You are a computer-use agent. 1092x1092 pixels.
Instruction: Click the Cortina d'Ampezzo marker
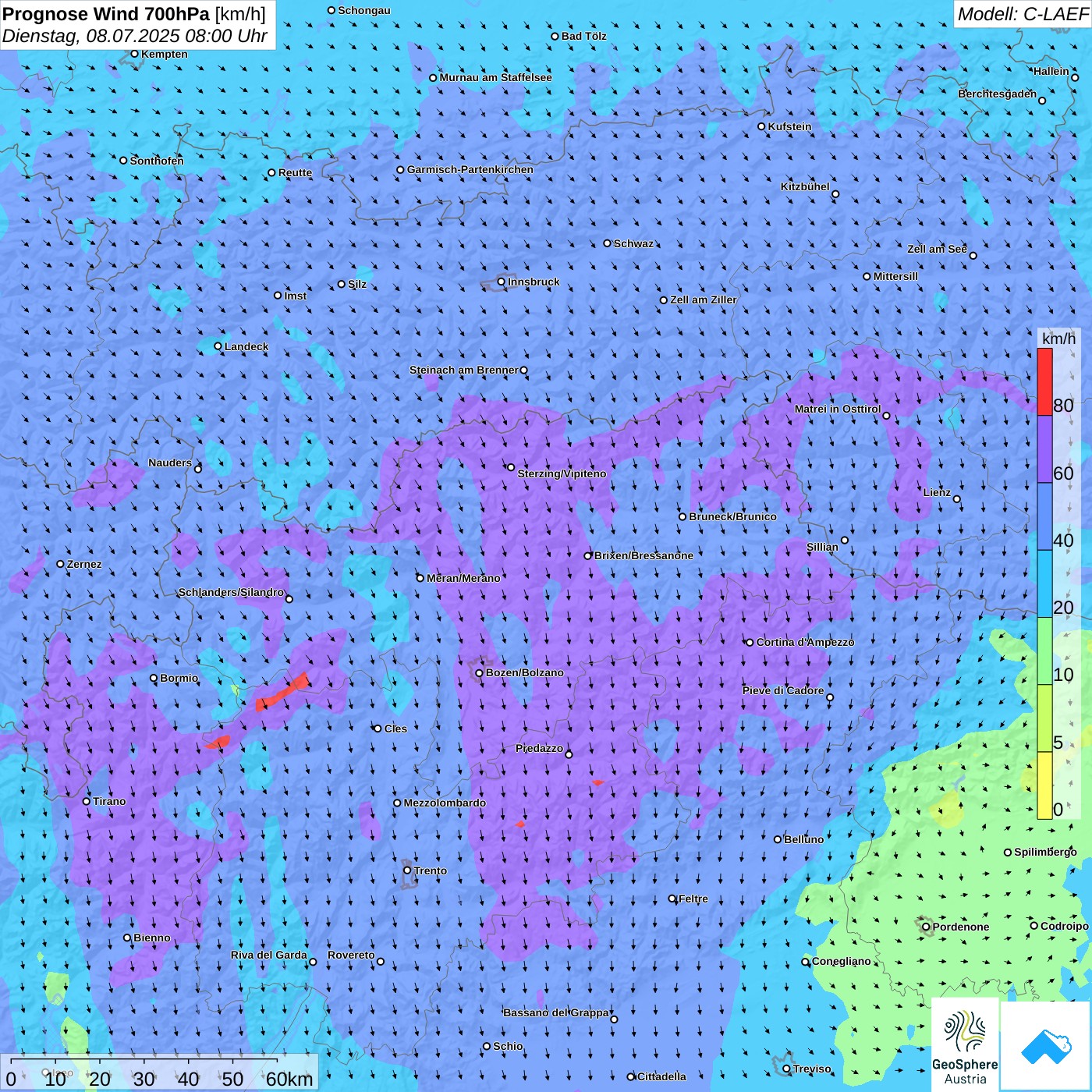(x=750, y=643)
